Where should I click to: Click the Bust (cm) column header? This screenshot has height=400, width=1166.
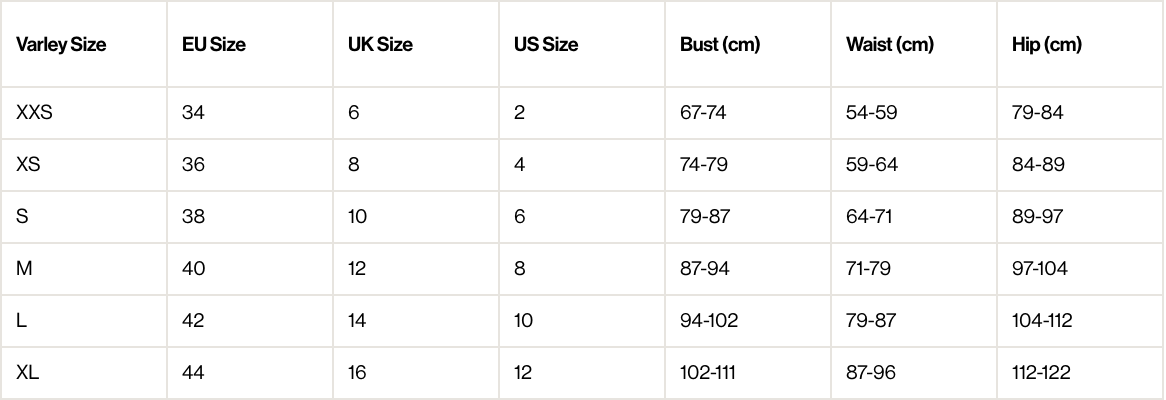click(720, 45)
